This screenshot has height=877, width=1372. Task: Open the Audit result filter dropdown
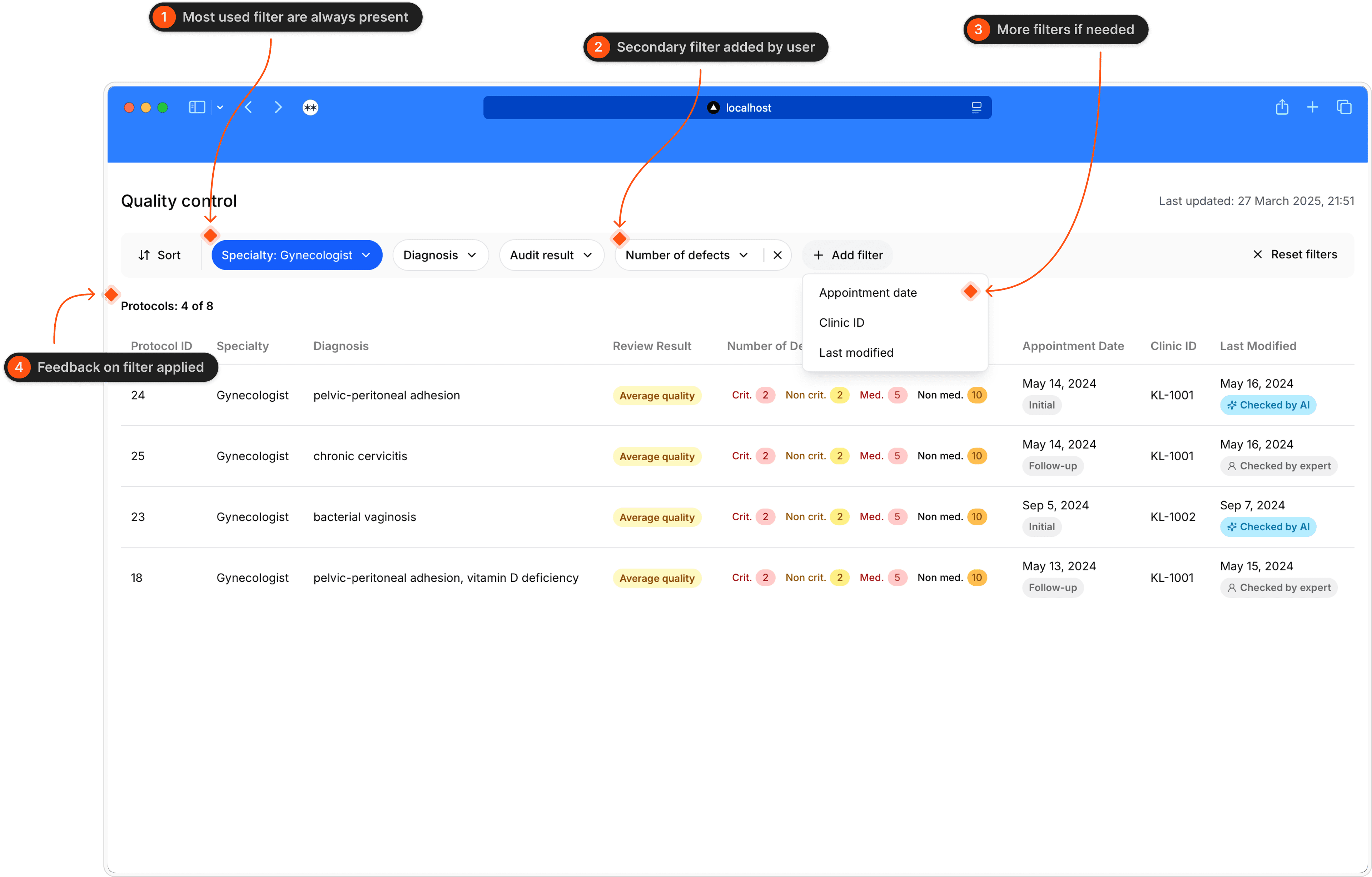(550, 255)
